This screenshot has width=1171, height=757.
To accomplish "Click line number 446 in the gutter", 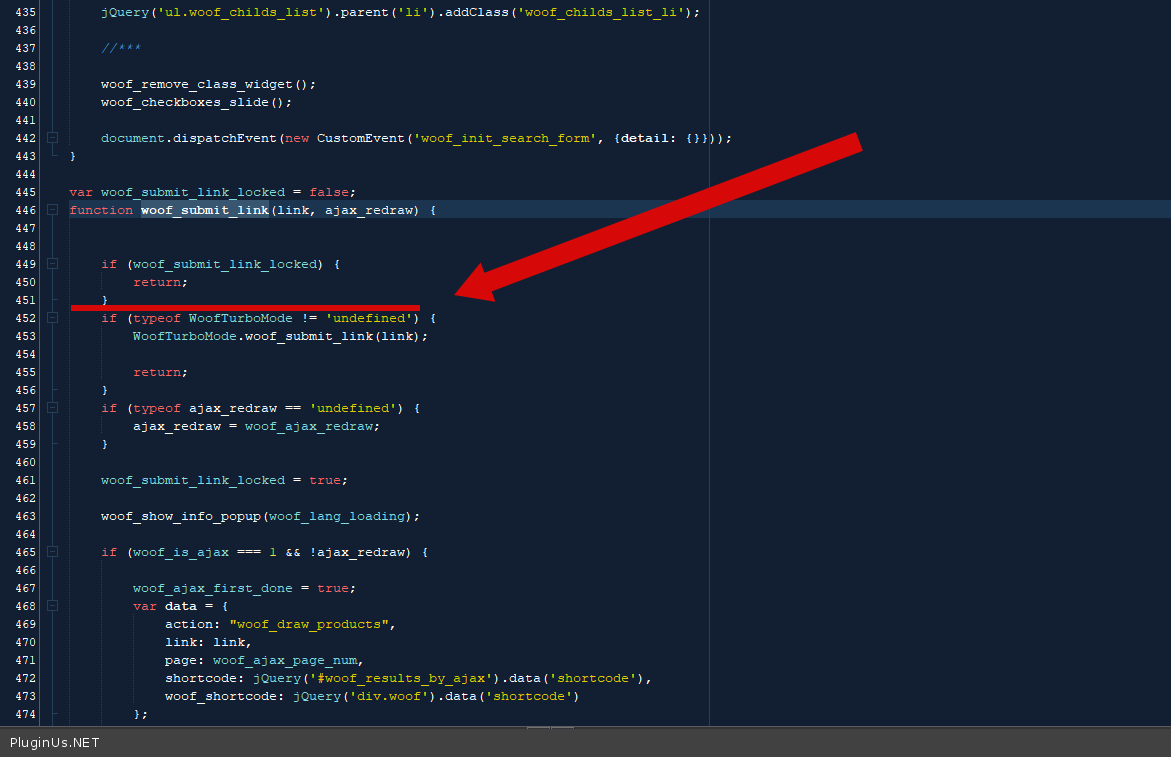I will click(26, 210).
